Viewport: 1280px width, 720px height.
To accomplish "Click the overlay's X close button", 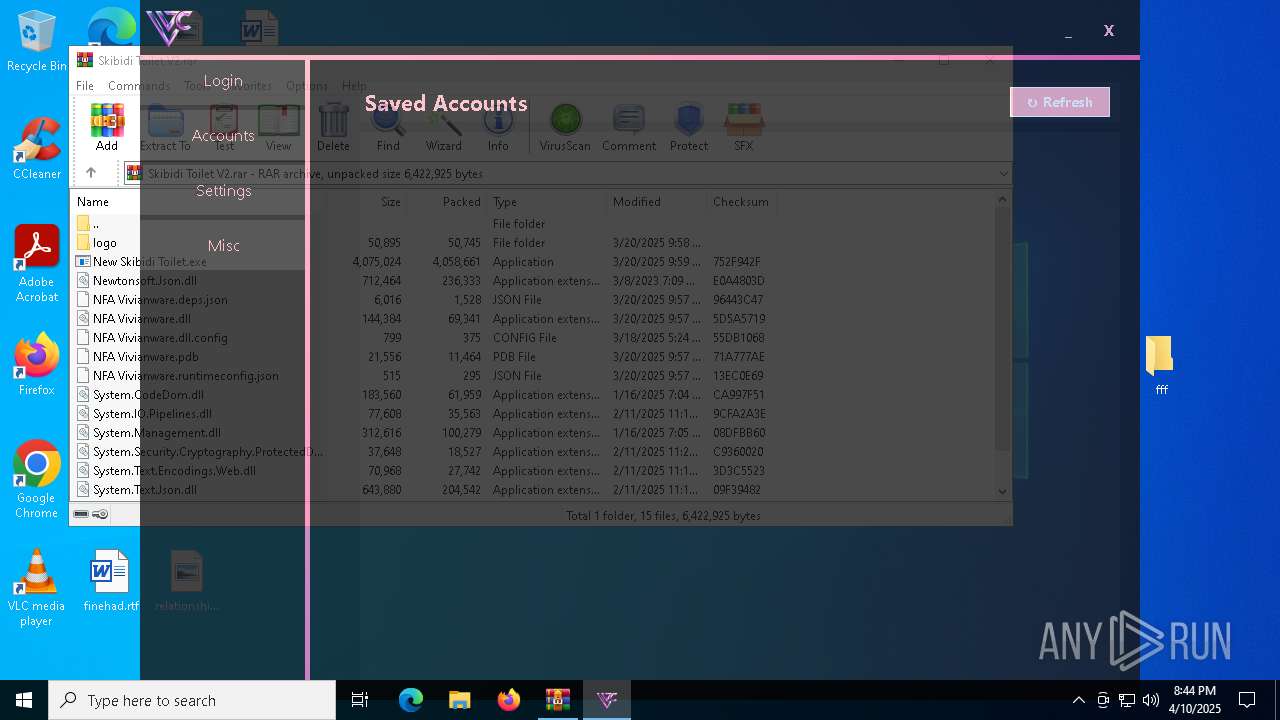I will (x=1108, y=31).
